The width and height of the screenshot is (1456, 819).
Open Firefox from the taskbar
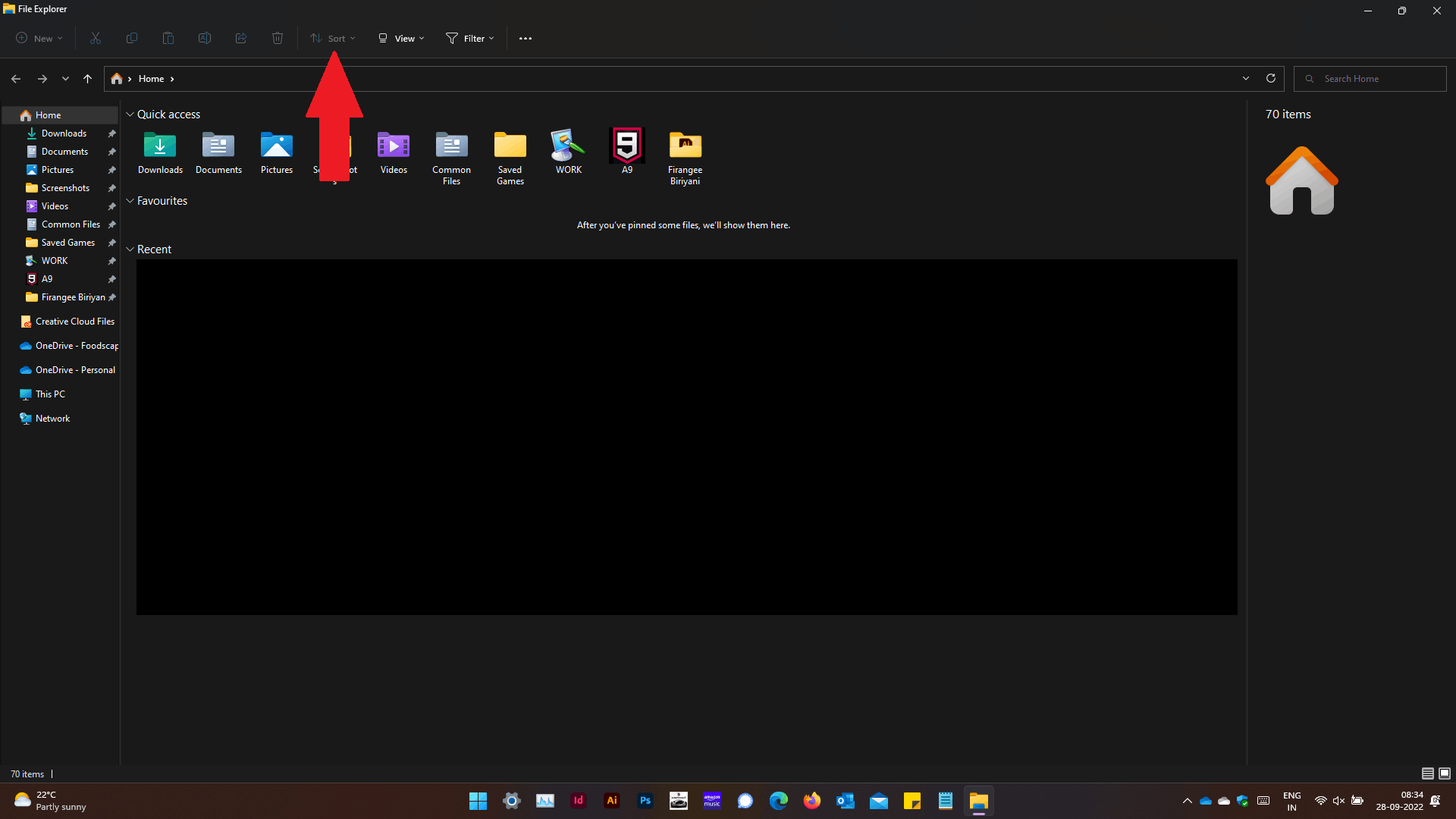tap(812, 801)
